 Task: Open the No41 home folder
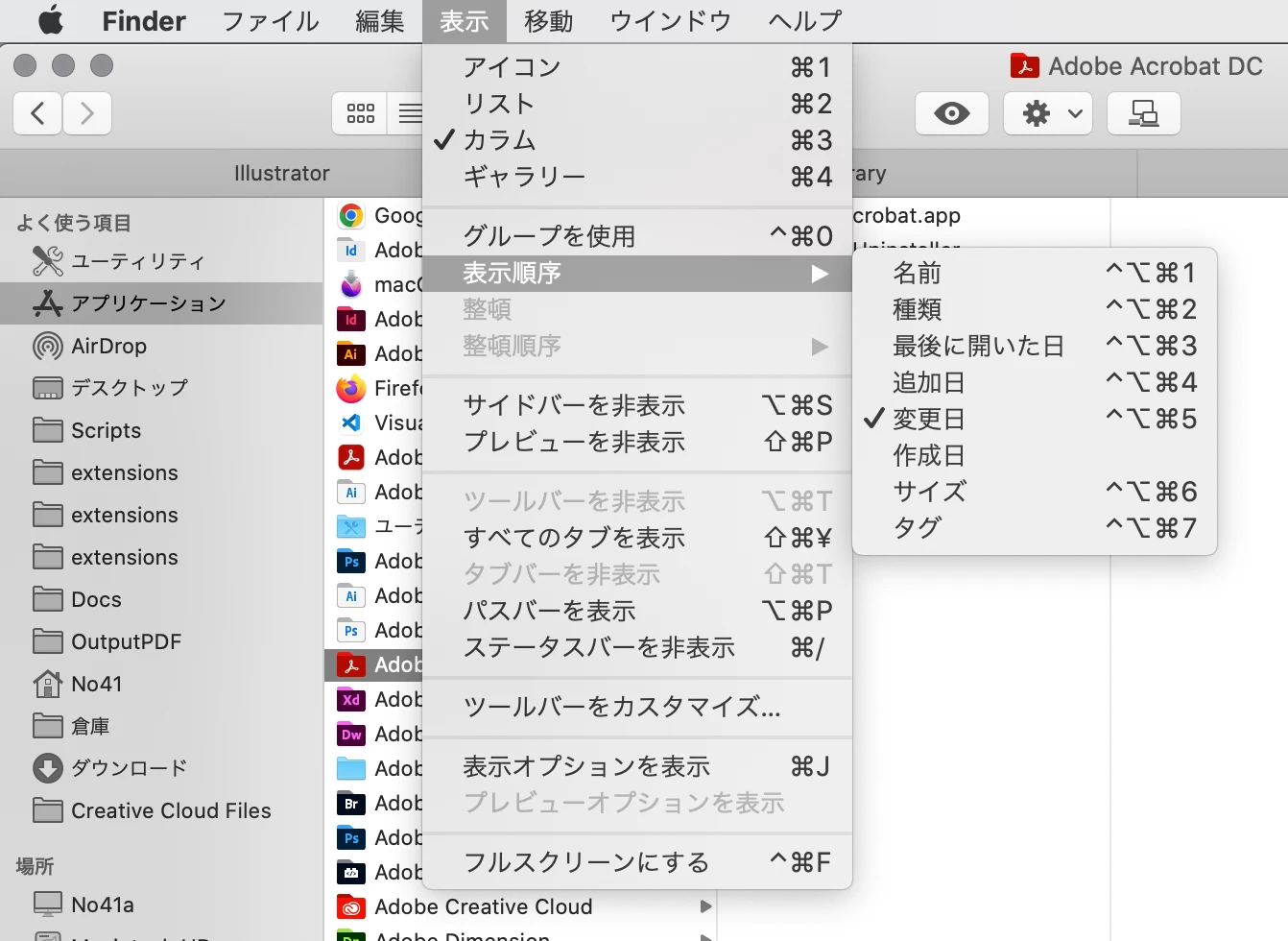[x=161, y=684]
